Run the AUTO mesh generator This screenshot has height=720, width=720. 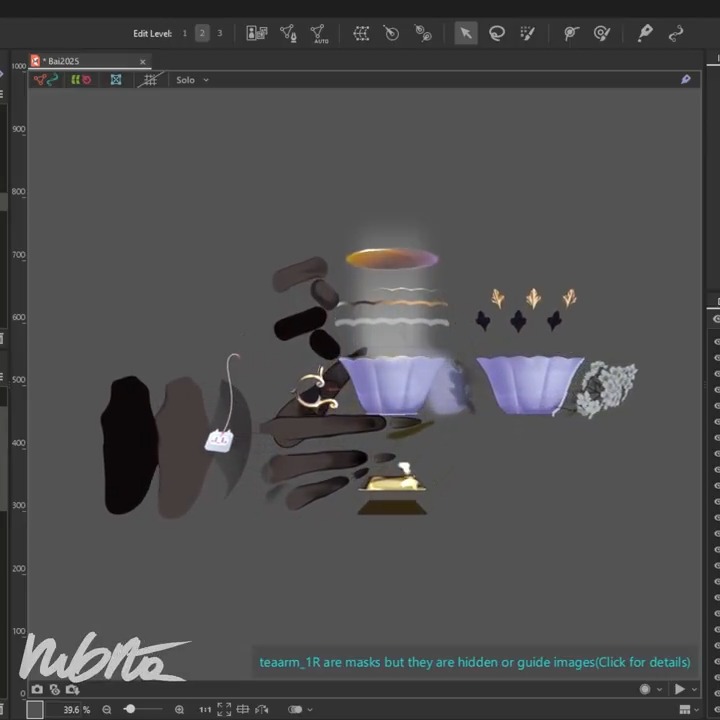pos(319,34)
